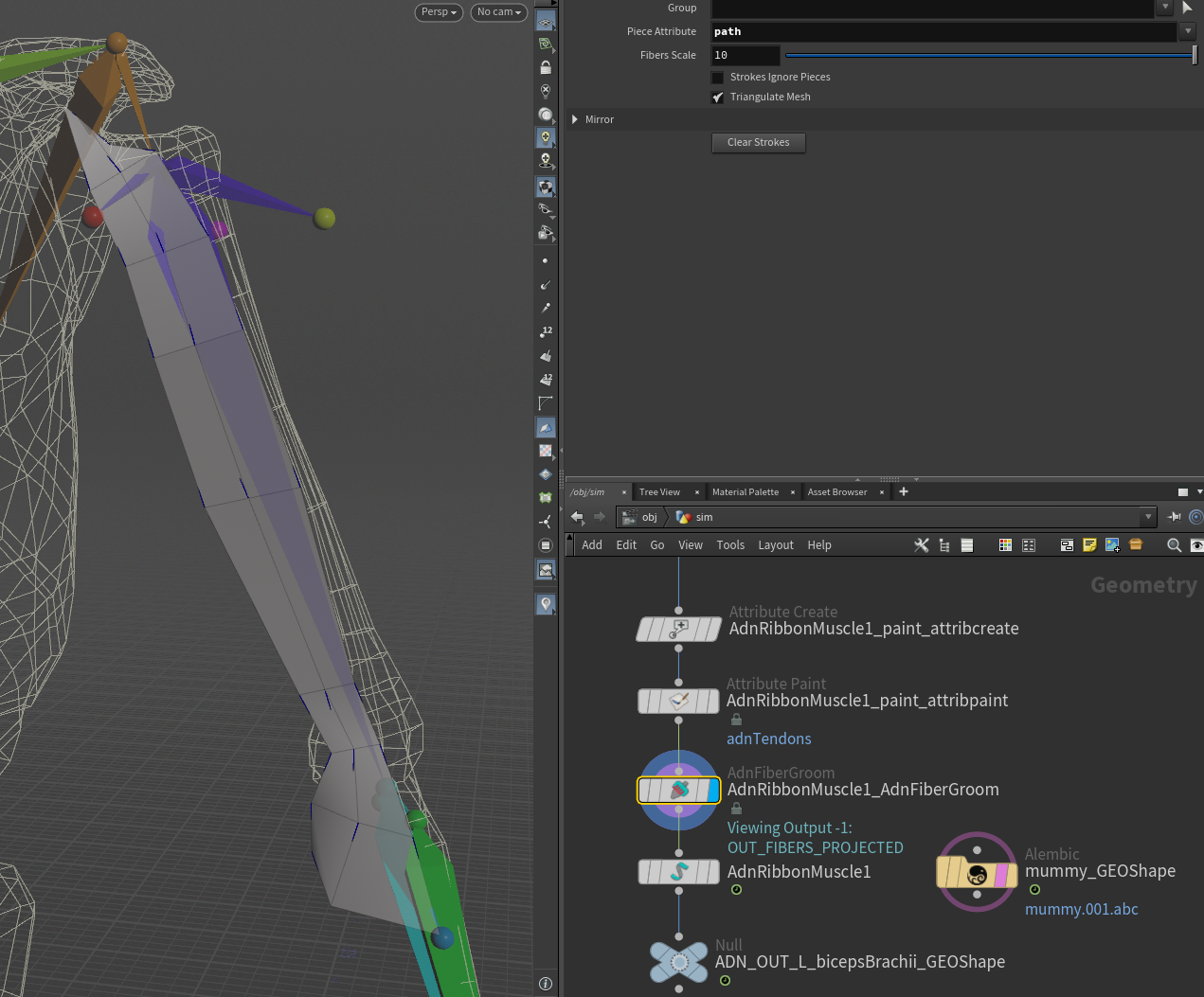Screen dimensions: 1204x997
Task: Open the No cam camera dropdown
Action: point(498,12)
